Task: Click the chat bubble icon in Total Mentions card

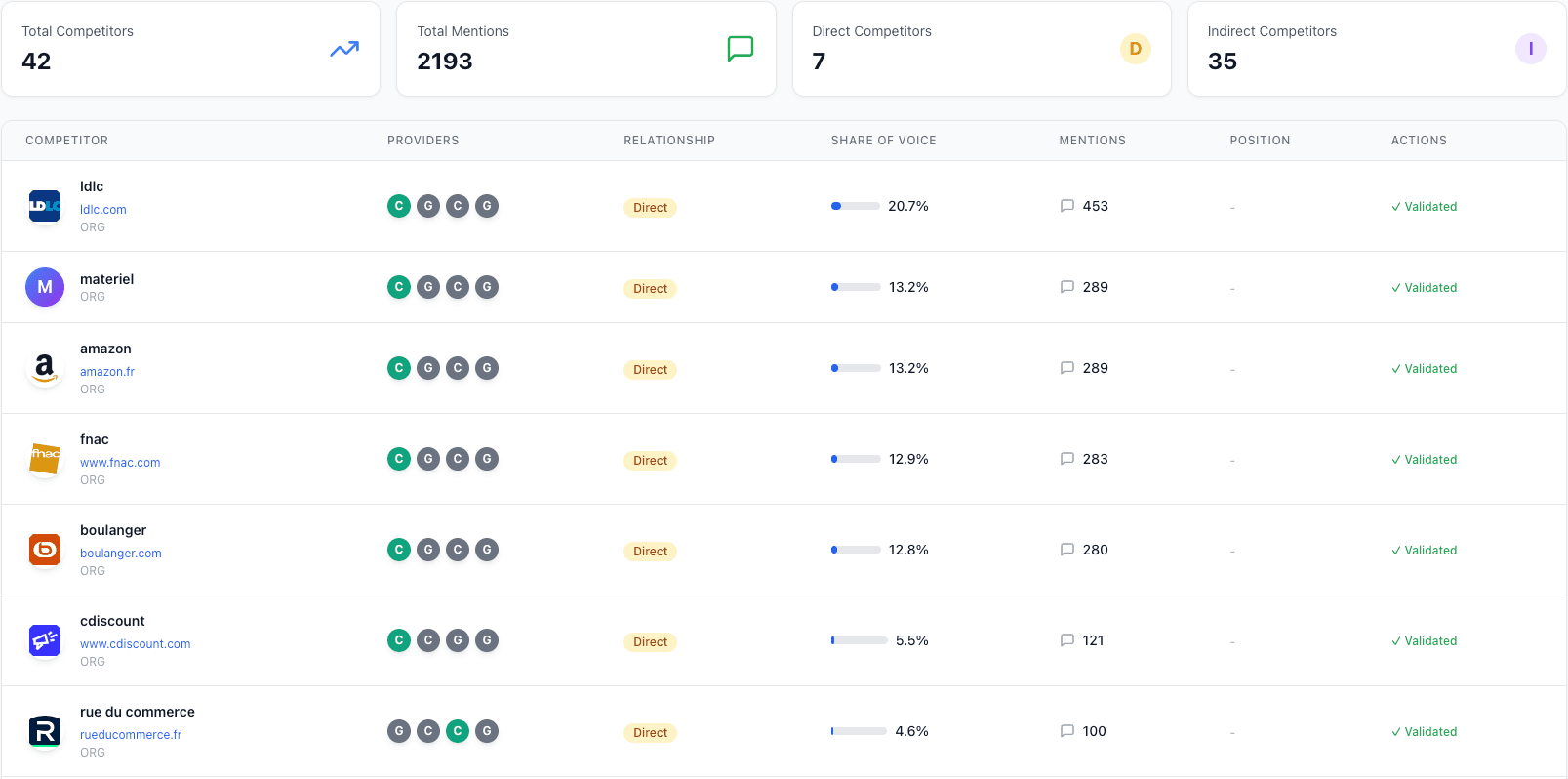Action: click(741, 49)
